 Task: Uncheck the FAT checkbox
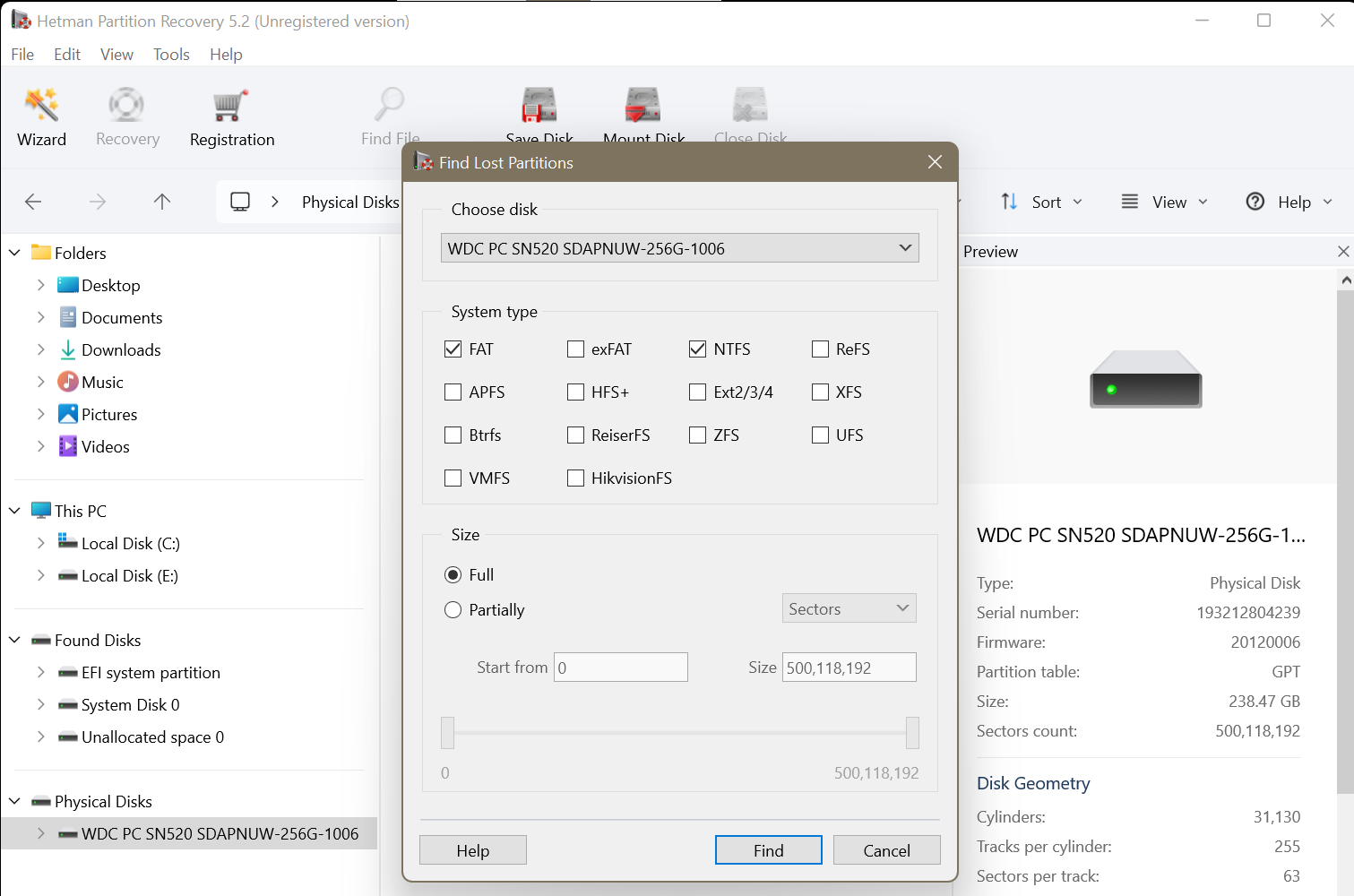click(x=453, y=349)
